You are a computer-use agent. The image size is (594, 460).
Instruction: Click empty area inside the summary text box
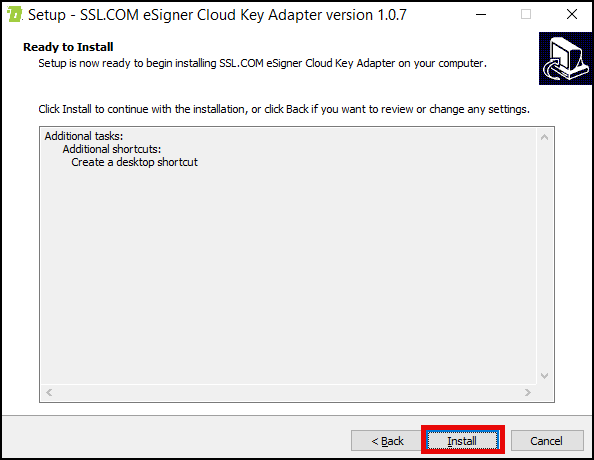coord(288,273)
